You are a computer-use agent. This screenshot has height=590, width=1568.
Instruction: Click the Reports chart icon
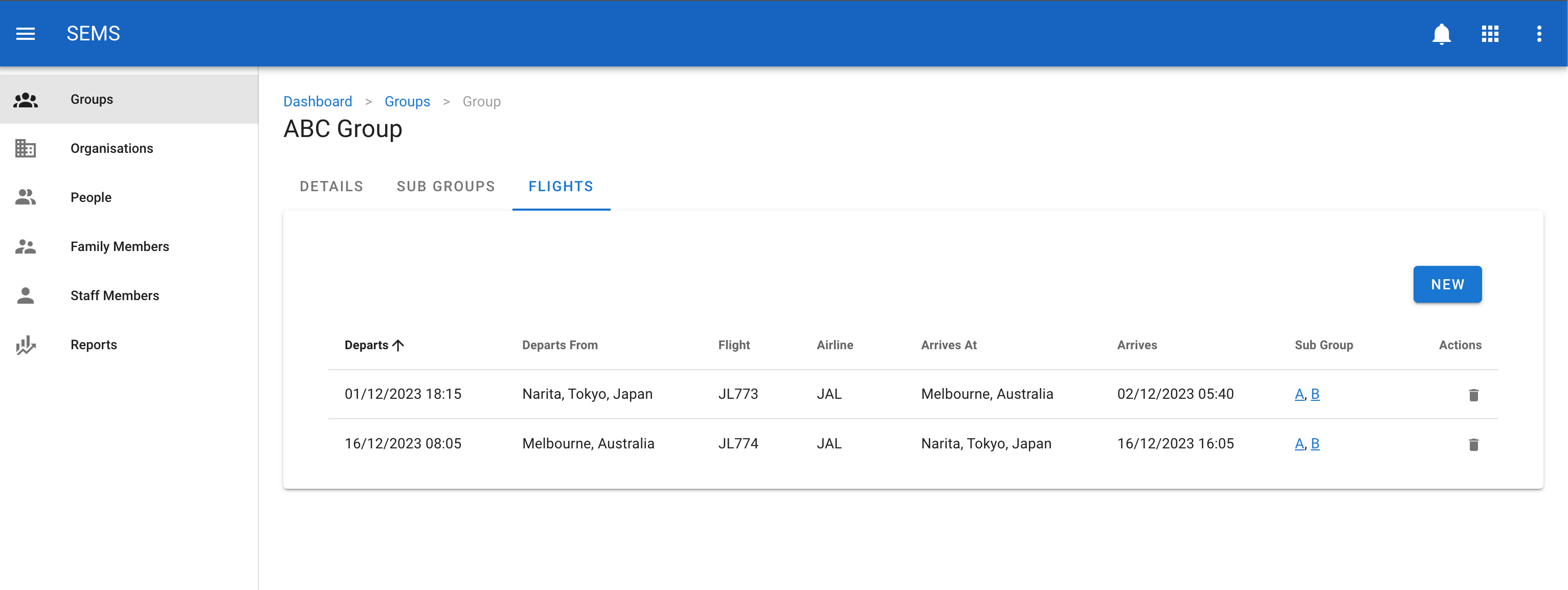coord(25,345)
